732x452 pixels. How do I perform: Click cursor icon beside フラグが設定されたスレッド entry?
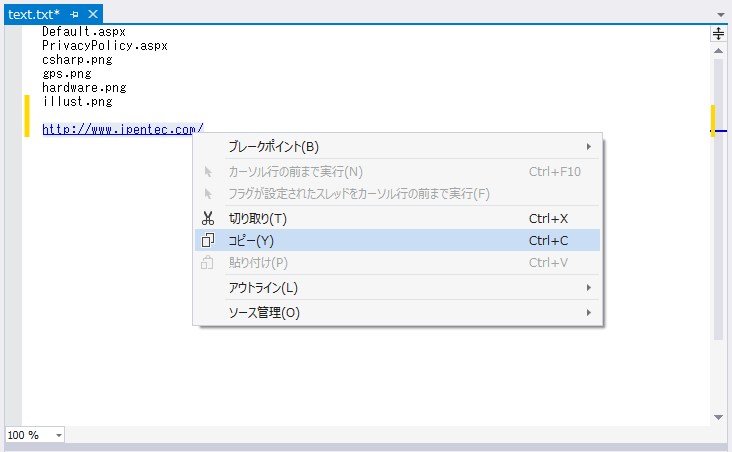pyautogui.click(x=208, y=194)
